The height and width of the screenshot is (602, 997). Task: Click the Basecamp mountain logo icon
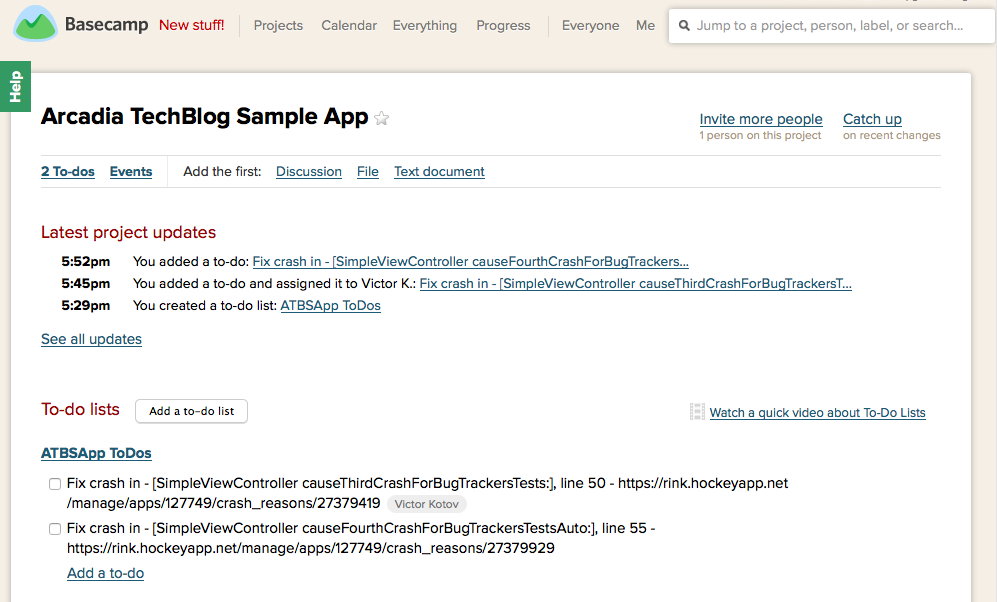(36, 24)
